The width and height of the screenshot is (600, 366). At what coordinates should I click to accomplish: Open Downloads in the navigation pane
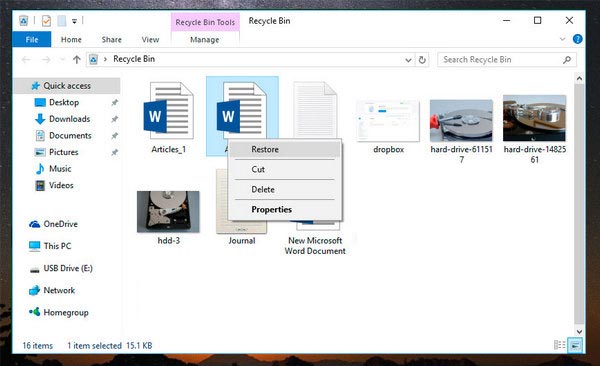pos(69,119)
